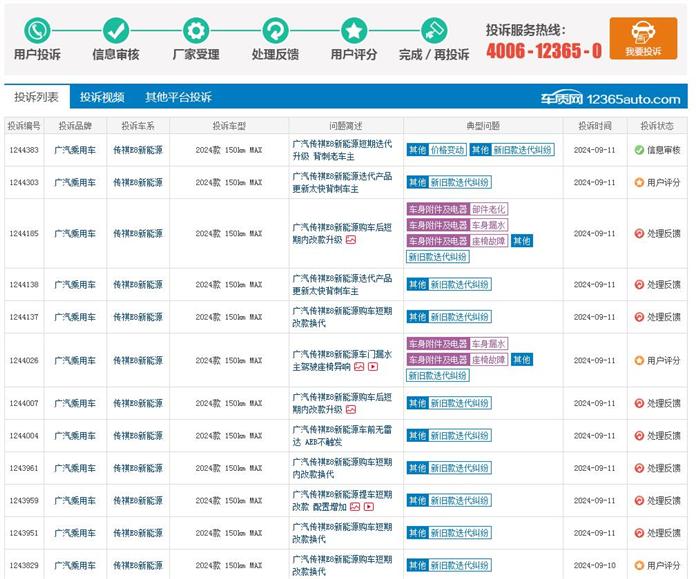The width and height of the screenshot is (700, 579).
Task: Click complaint number 1243961
Action: 24,468
